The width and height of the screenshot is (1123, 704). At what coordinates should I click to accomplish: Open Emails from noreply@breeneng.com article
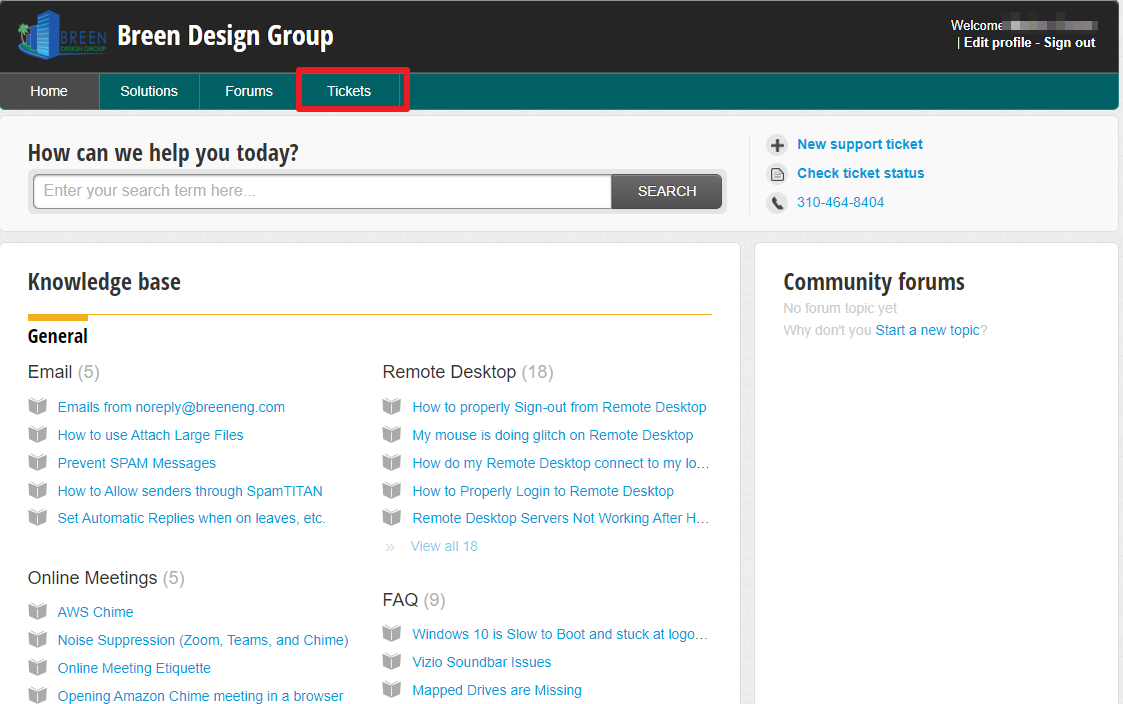pyautogui.click(x=171, y=407)
